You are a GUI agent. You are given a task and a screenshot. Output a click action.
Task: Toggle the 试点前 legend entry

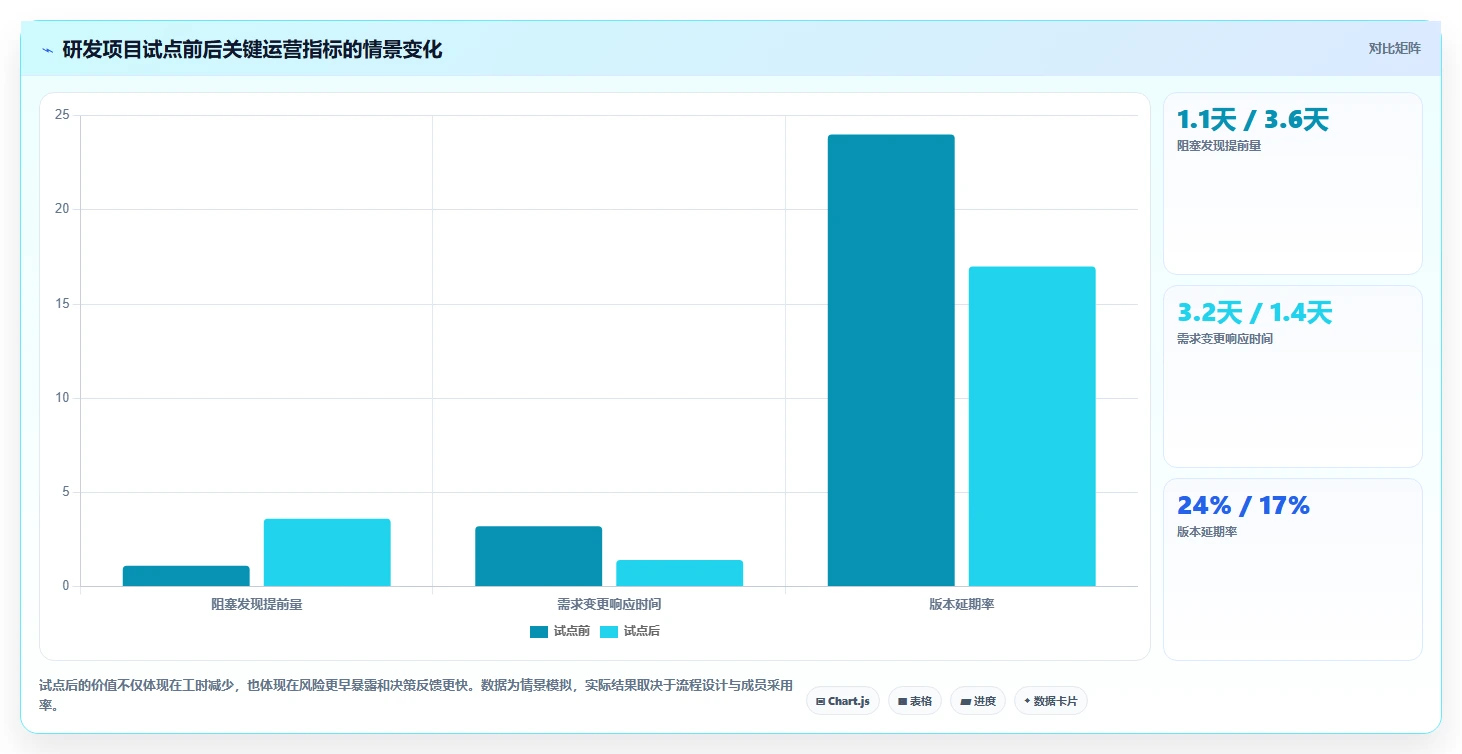(560, 631)
